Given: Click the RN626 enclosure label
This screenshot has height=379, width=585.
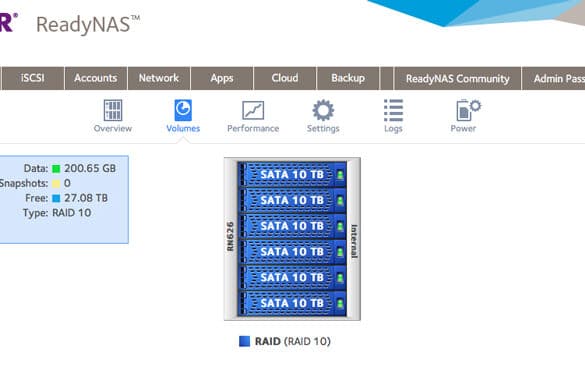Looking at the screenshot, I should pyautogui.click(x=230, y=237).
